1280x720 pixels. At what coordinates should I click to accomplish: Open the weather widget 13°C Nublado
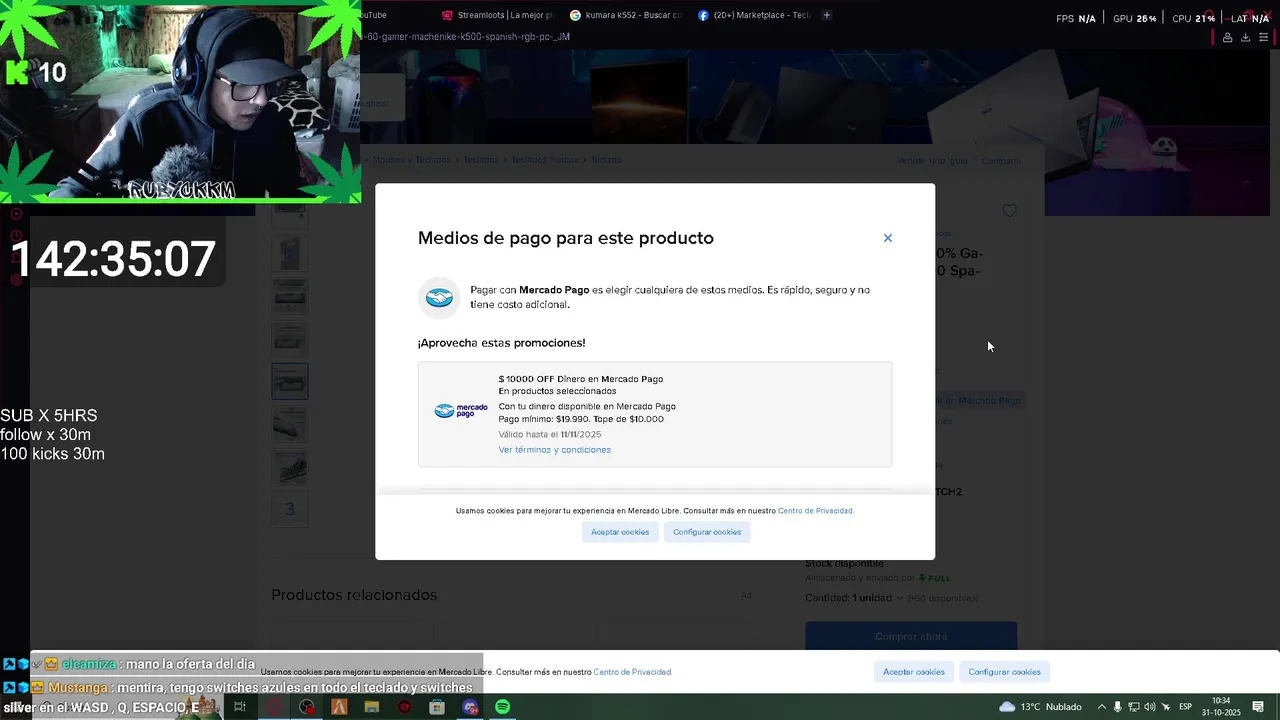(x=1040, y=707)
